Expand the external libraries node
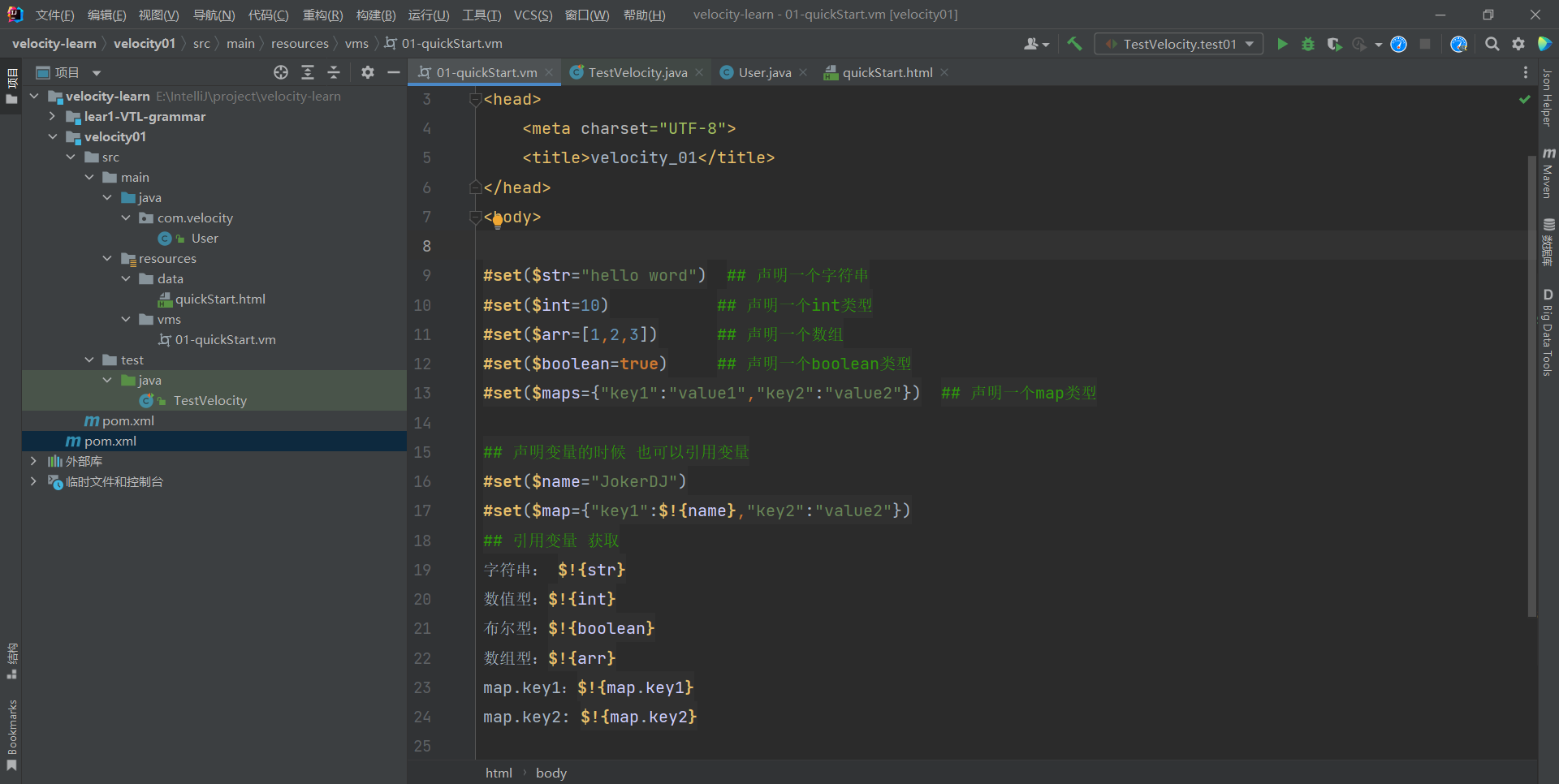This screenshot has width=1559, height=784. pyautogui.click(x=33, y=461)
